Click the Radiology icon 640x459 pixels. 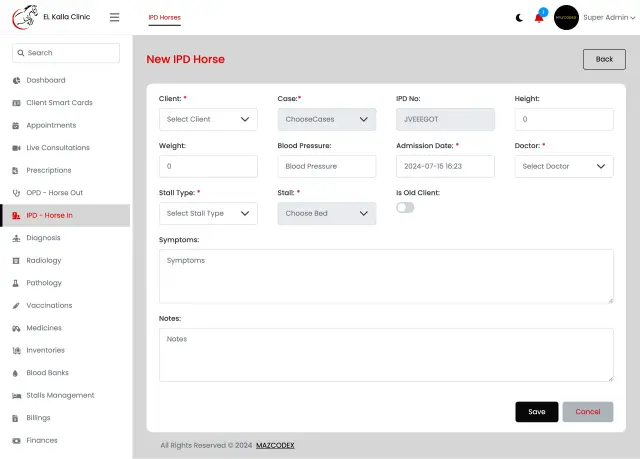coord(16,261)
